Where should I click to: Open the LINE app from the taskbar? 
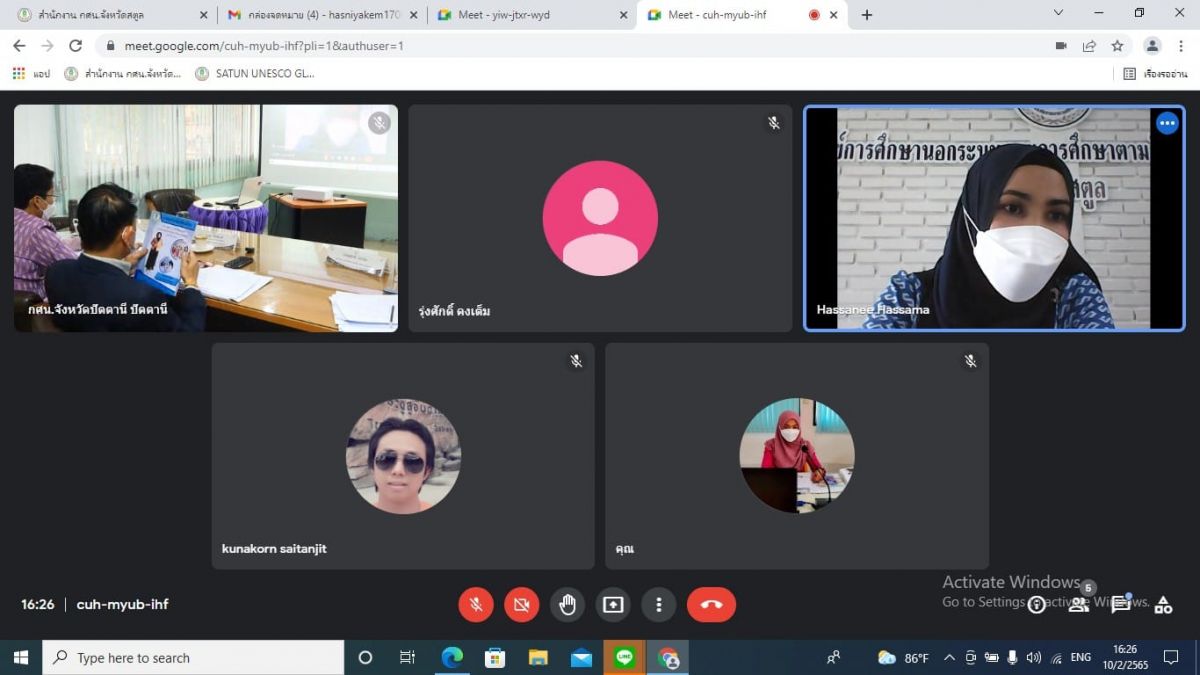625,657
